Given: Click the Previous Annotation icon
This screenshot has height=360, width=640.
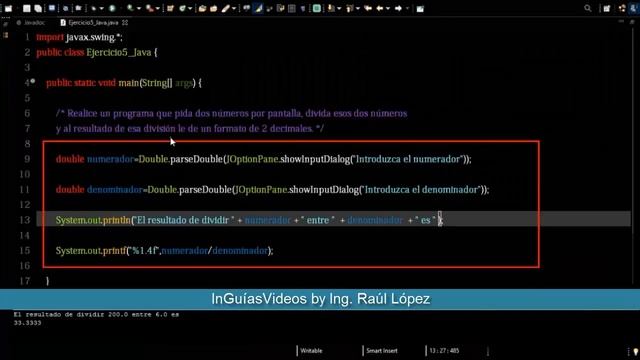Looking at the screenshot, I should (x=349, y=8).
